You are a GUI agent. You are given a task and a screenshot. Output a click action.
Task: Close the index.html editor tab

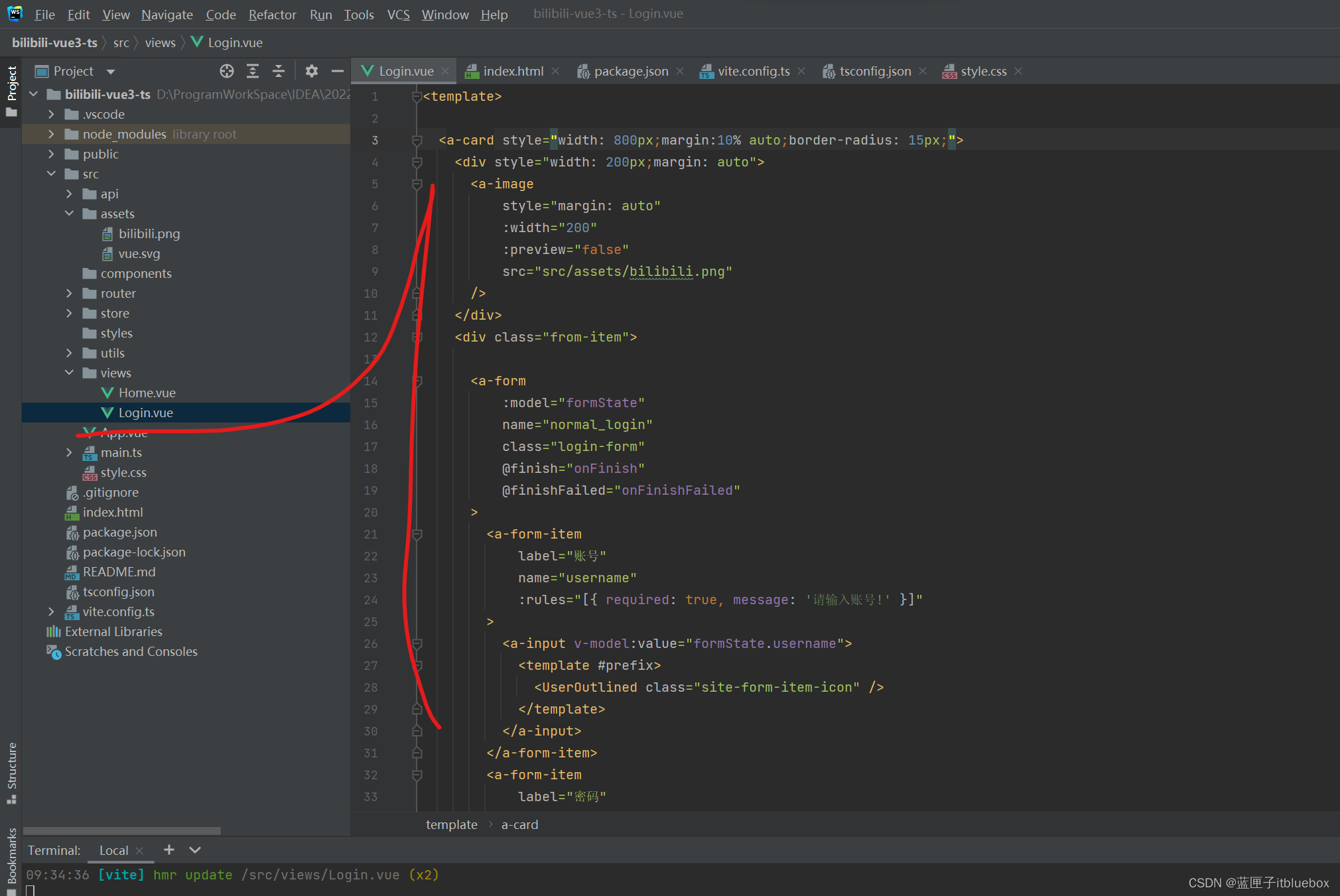pyautogui.click(x=555, y=71)
